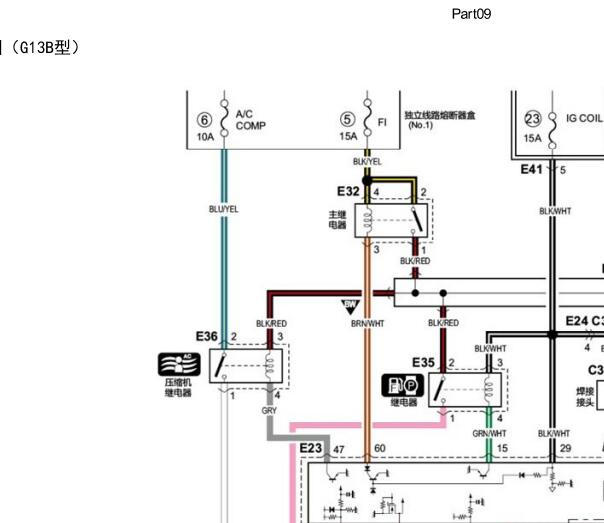
Task: Click the main relay E32 coil symbol
Action: tap(368, 221)
